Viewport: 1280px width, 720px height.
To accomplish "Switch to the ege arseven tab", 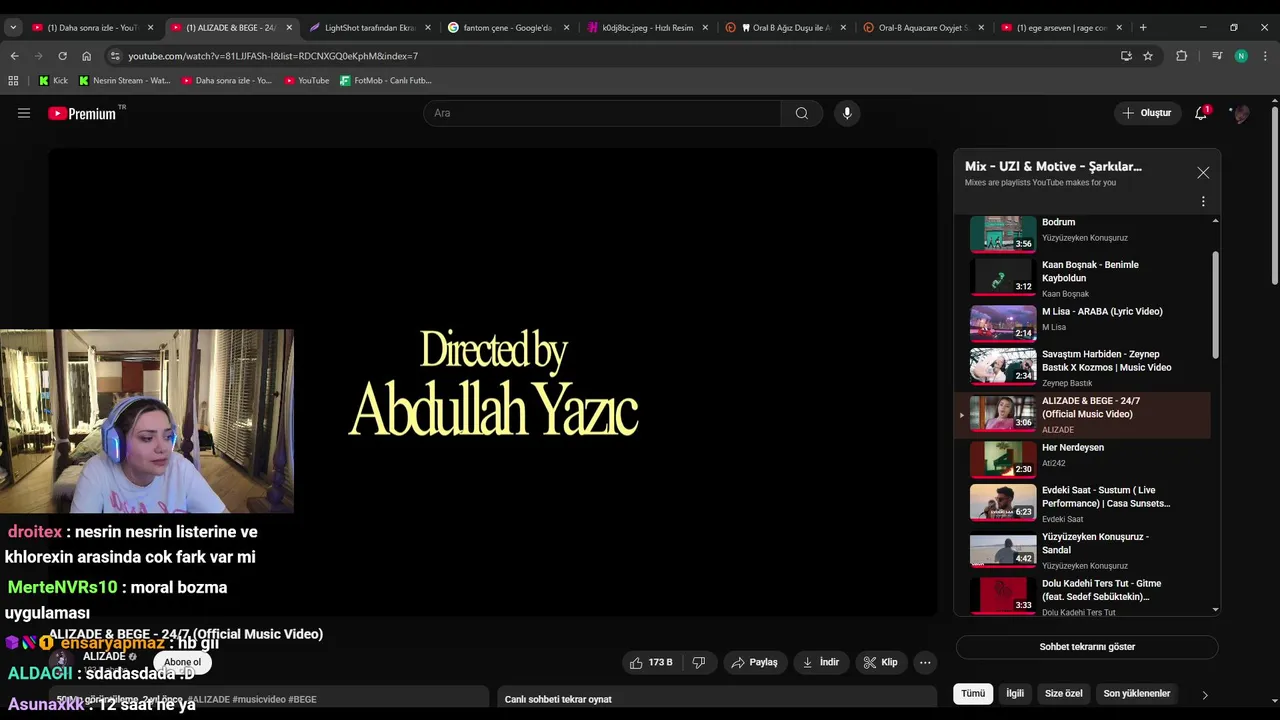I will (x=1062, y=27).
